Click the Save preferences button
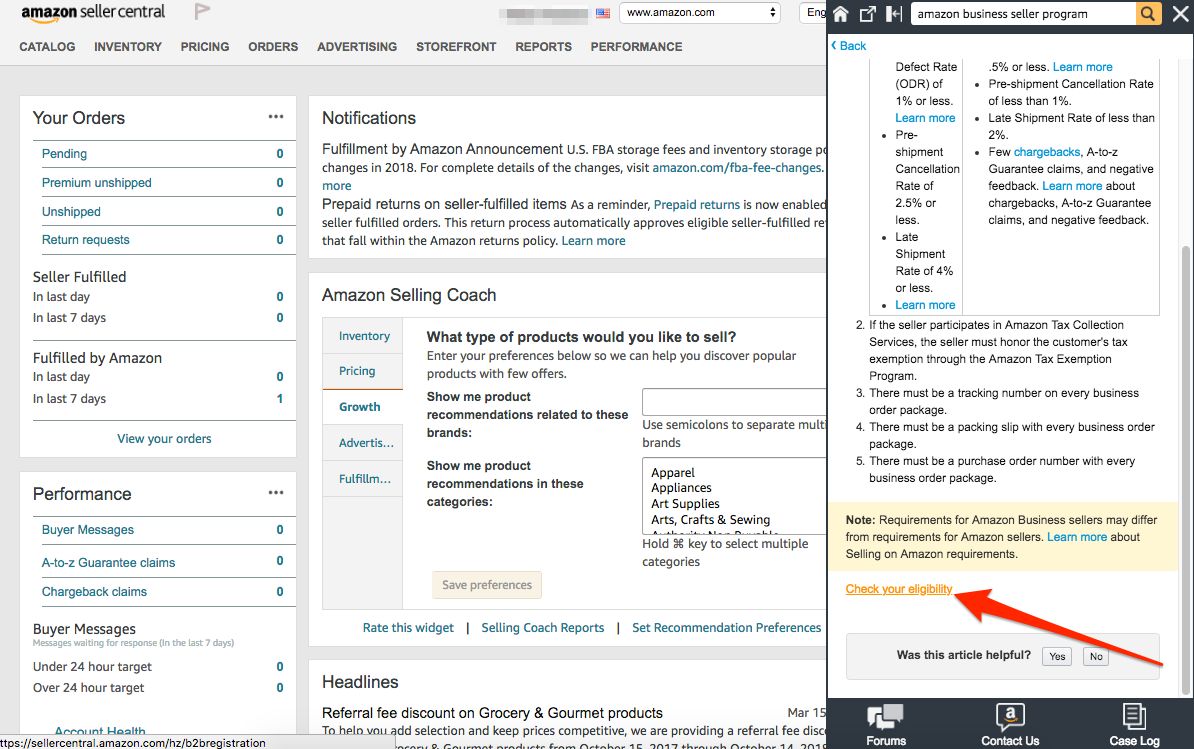 [487, 585]
